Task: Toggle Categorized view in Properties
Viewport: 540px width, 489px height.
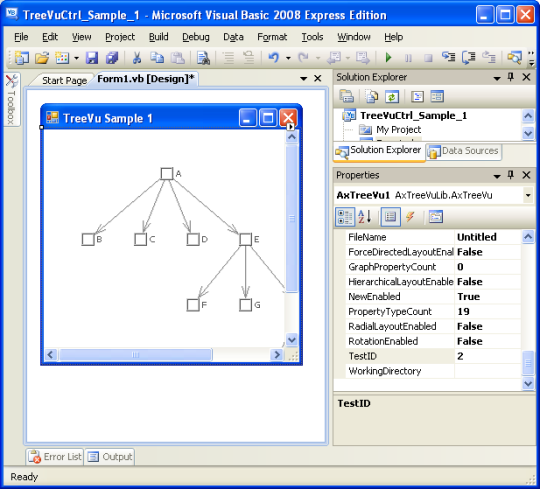Action: 345,217
